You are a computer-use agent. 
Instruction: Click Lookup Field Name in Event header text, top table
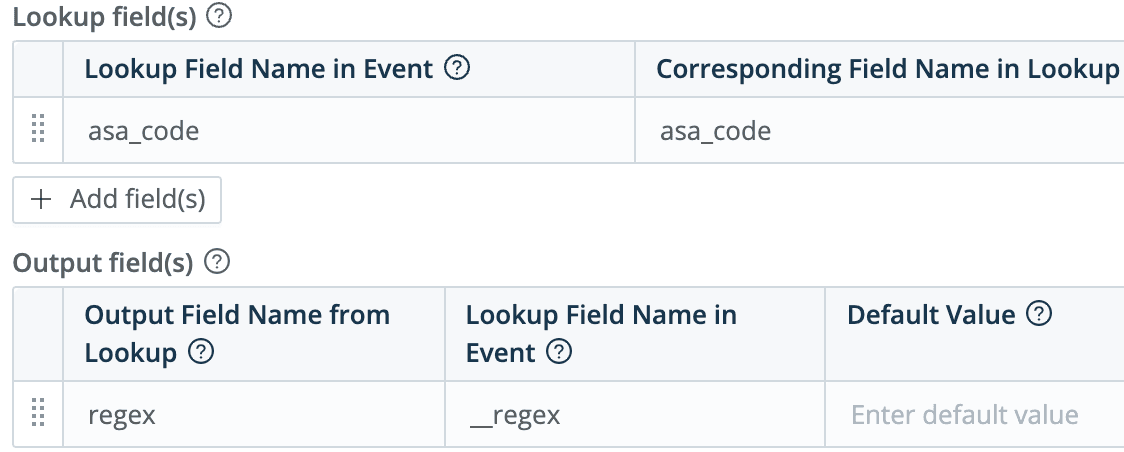[x=259, y=69]
